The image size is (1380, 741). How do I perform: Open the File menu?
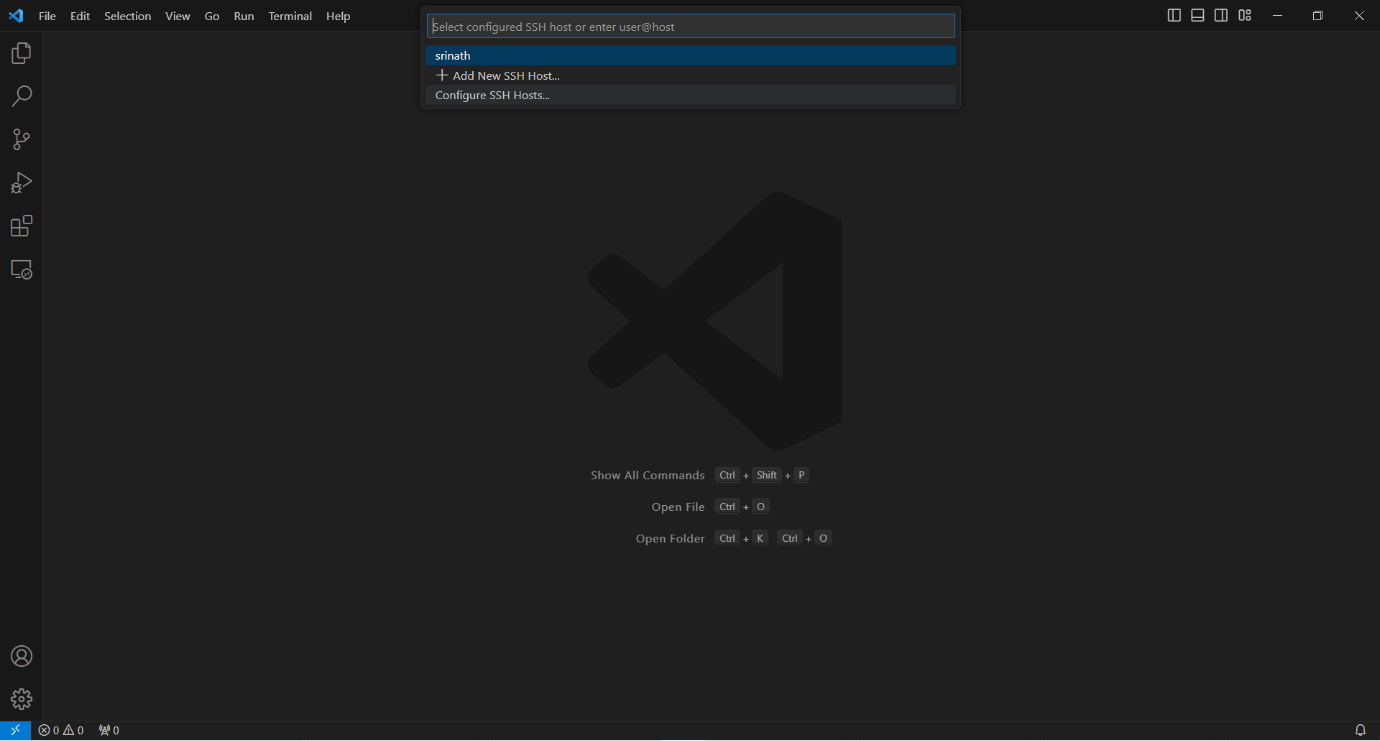[47, 16]
